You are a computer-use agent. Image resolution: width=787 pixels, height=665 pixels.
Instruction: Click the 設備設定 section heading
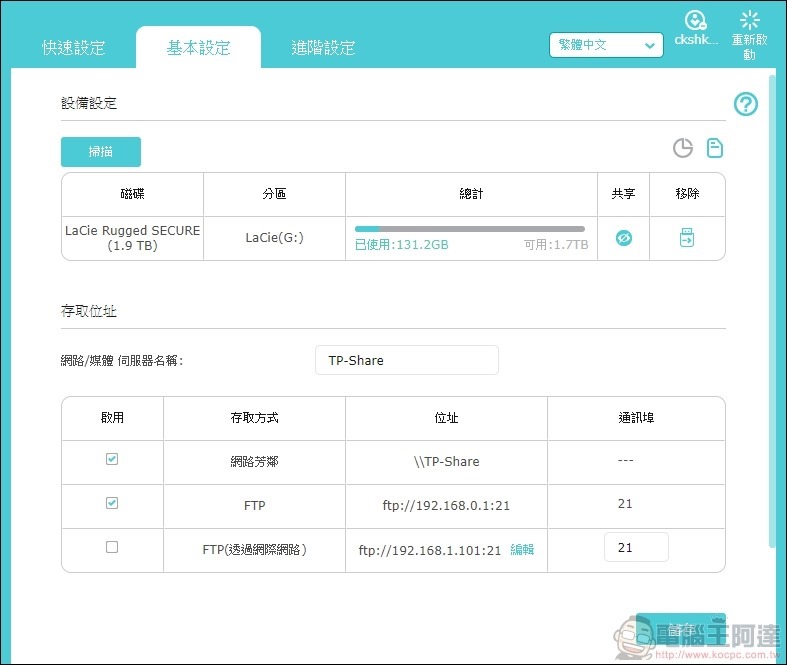89,103
